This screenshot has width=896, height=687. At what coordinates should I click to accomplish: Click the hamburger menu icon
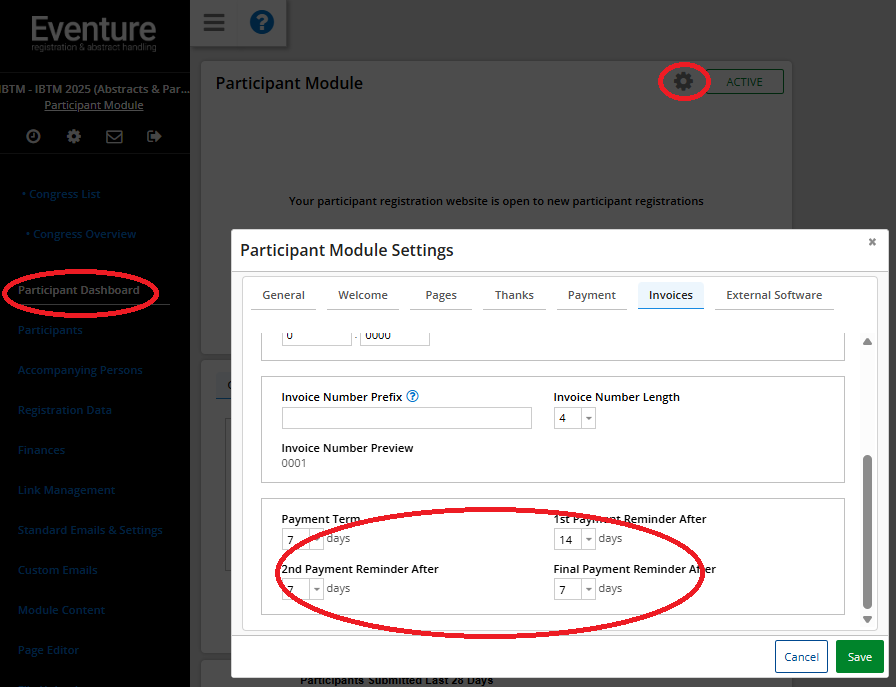coord(214,23)
